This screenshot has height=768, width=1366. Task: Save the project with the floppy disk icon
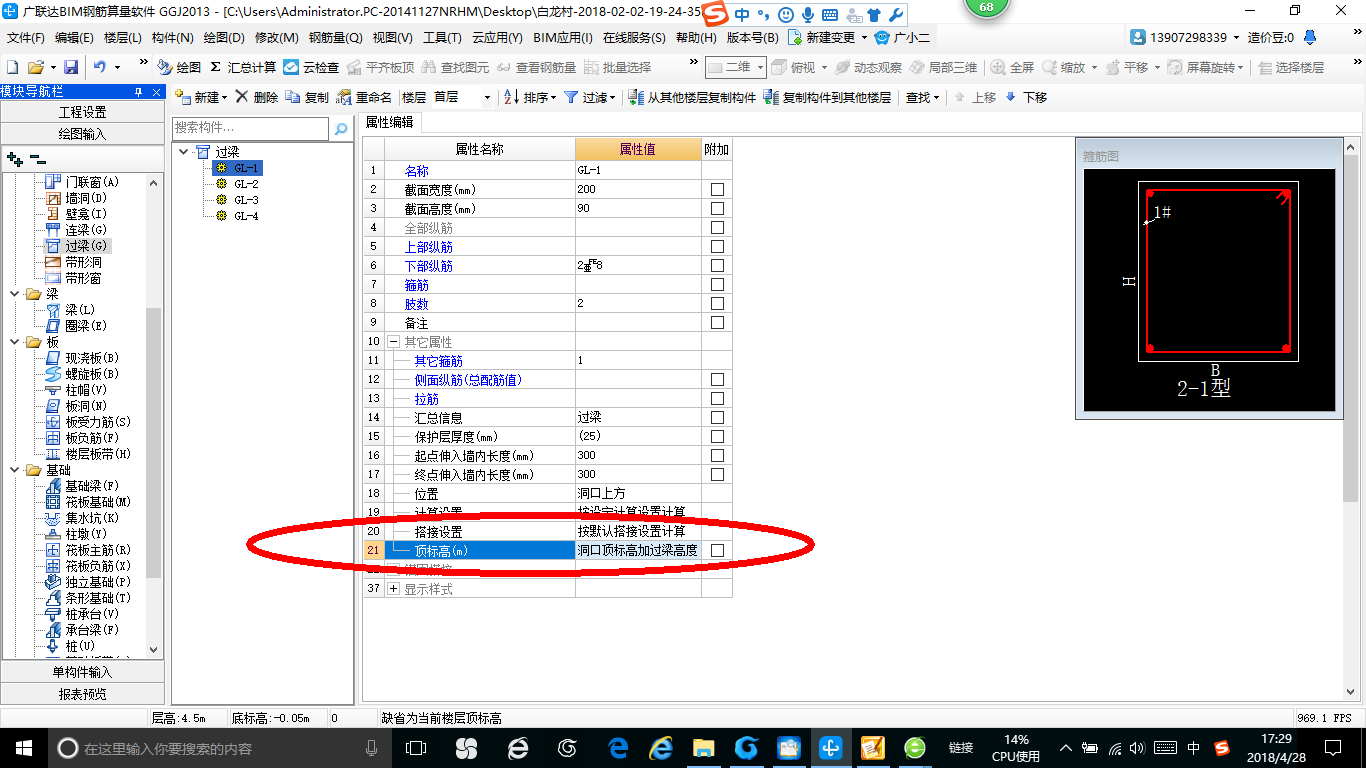tap(71, 67)
